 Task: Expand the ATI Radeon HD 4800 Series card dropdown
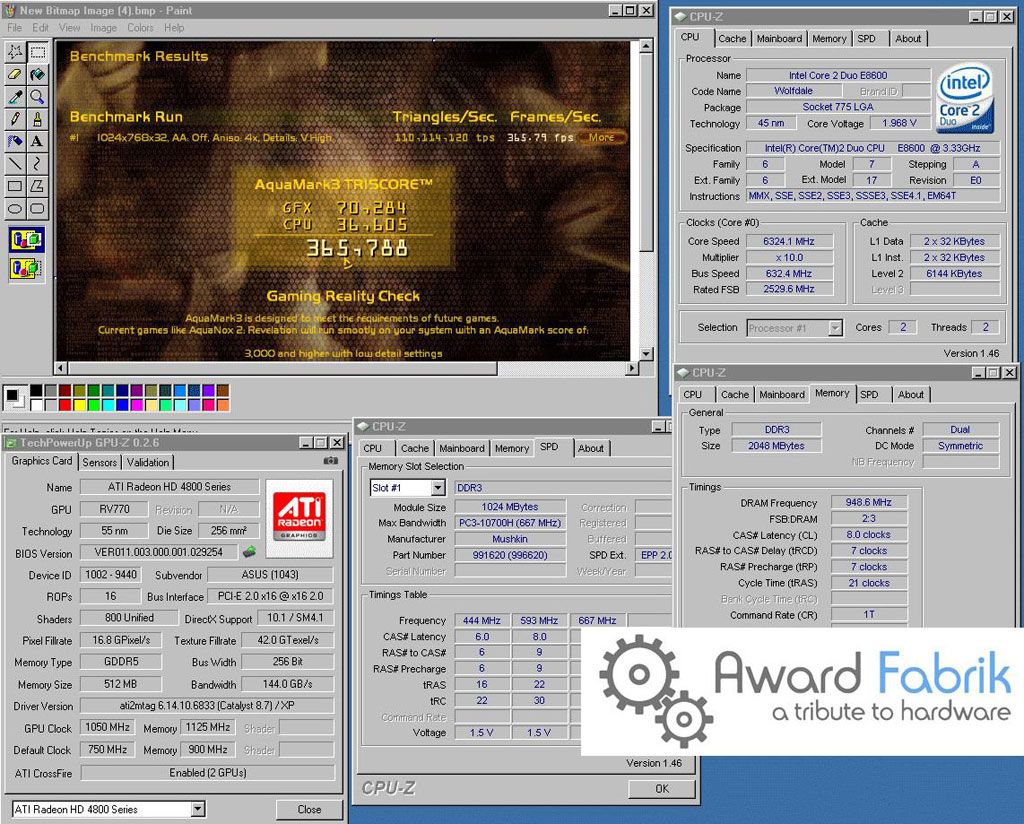[198, 810]
